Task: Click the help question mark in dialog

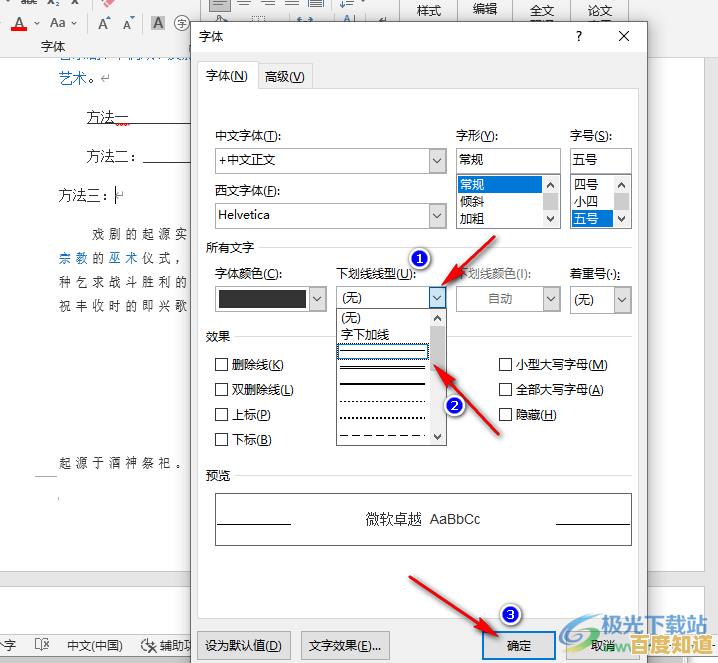Action: (x=578, y=36)
